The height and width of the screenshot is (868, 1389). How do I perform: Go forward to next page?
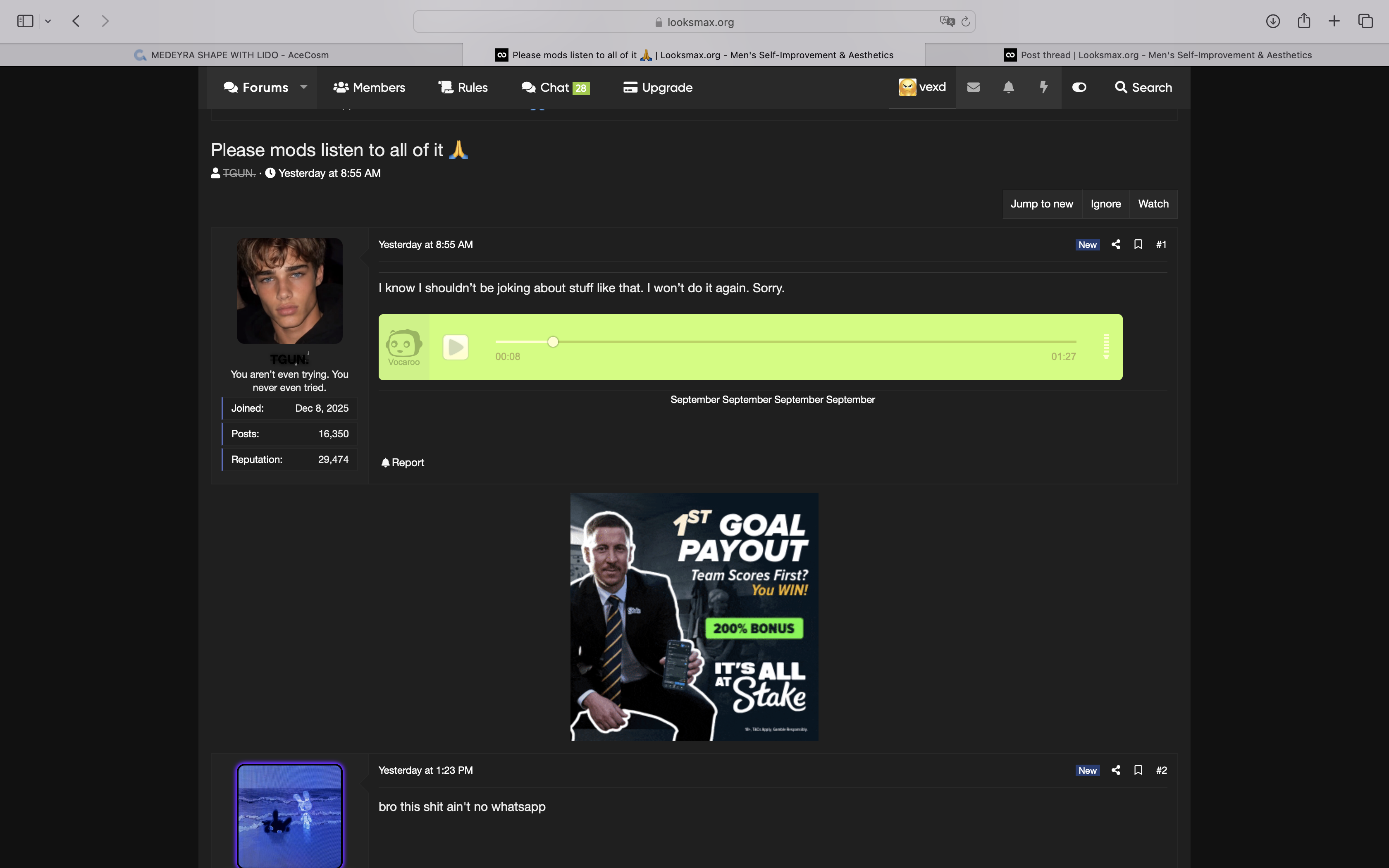pos(105,21)
